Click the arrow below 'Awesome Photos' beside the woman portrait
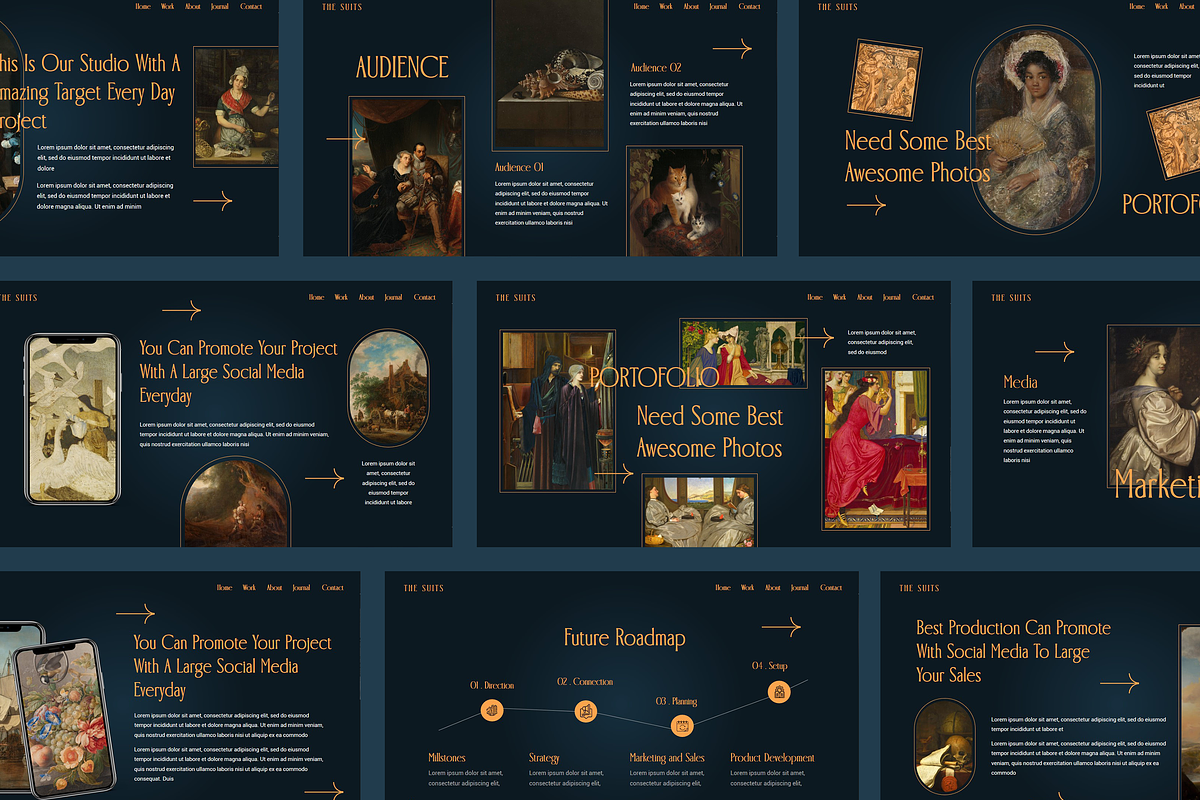1200x800 pixels. 866,205
